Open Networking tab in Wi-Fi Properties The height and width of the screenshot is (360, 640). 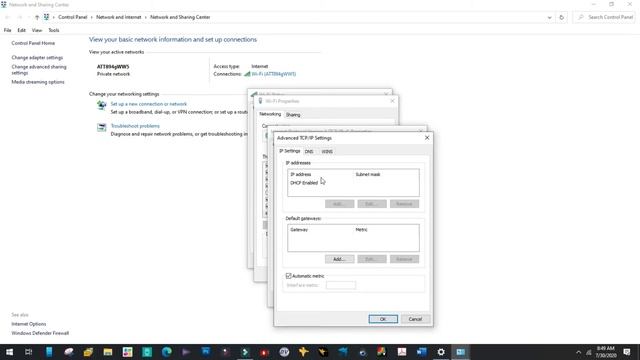[x=270, y=114]
